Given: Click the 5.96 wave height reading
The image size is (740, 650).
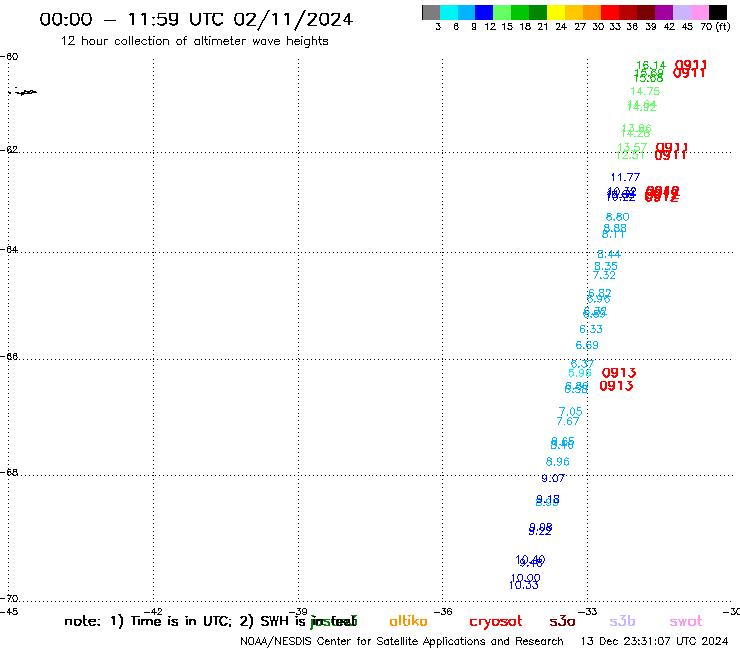Looking at the screenshot, I should pos(580,373).
